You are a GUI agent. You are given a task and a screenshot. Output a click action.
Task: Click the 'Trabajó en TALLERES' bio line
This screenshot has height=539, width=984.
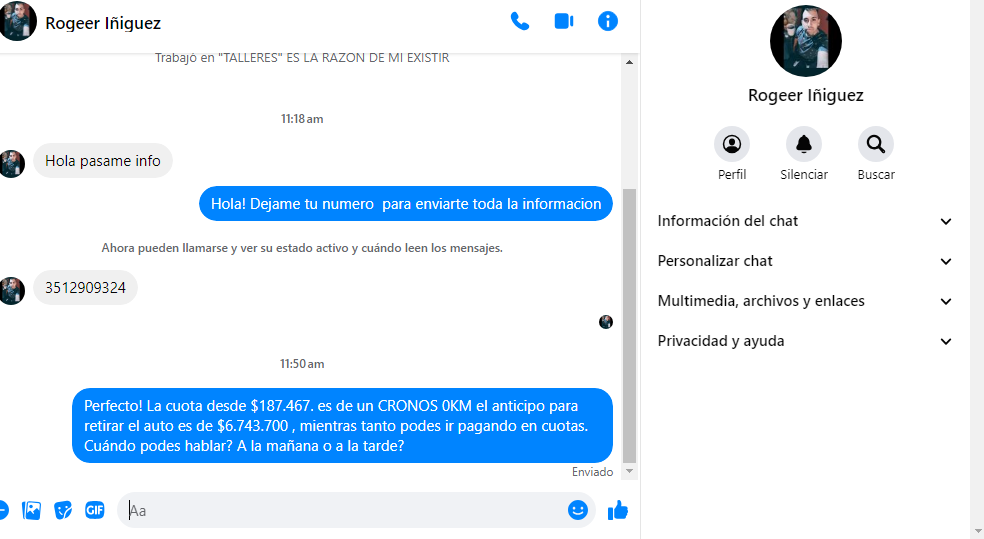(x=302, y=58)
